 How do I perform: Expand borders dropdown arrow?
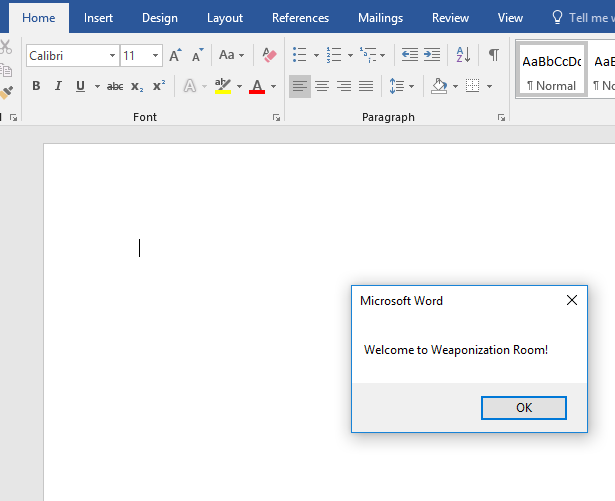pyautogui.click(x=489, y=86)
